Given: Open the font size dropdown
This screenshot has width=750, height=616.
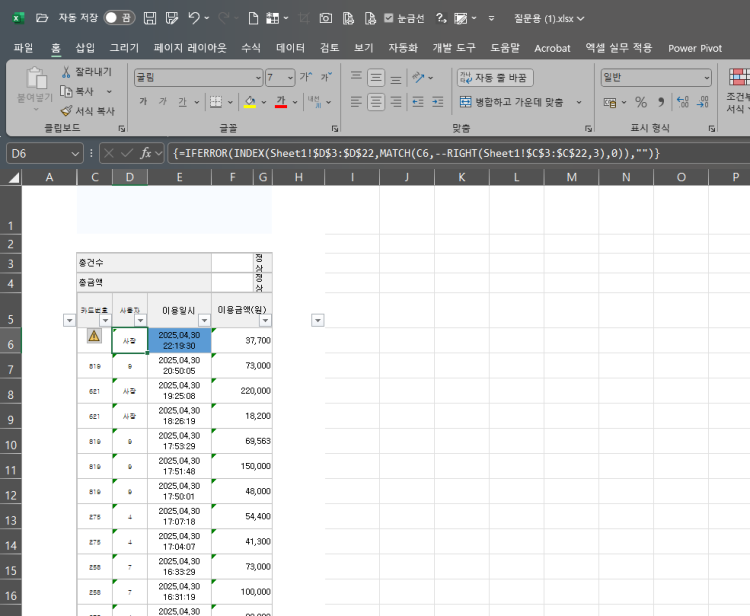Looking at the screenshot, I should click(290, 77).
